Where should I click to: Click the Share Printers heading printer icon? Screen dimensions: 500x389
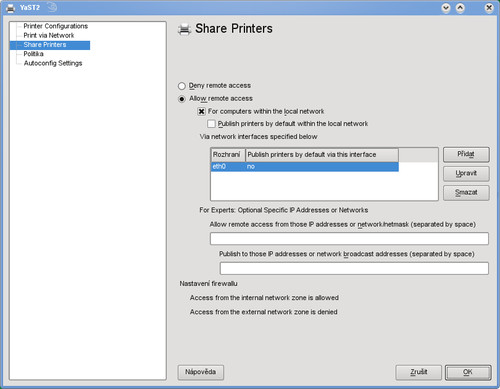[x=184, y=29]
